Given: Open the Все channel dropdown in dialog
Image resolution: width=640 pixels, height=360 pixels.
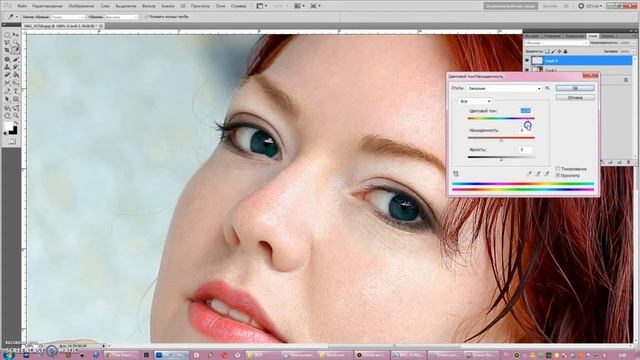Looking at the screenshot, I should click(x=476, y=101).
